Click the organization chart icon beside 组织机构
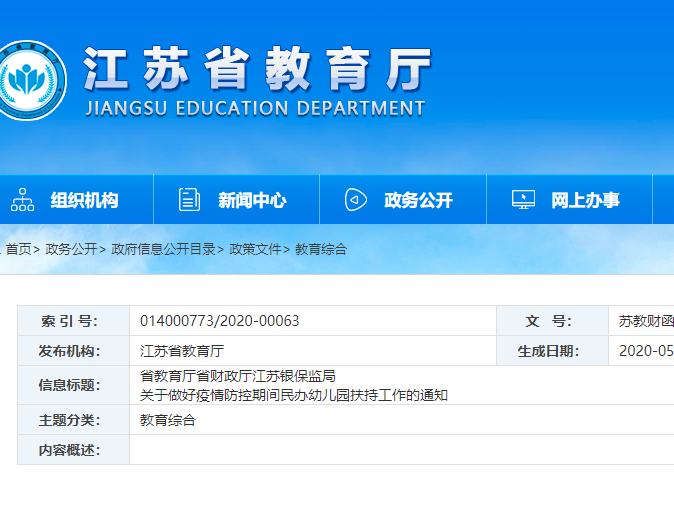This screenshot has height=505, width=674. [x=22, y=199]
